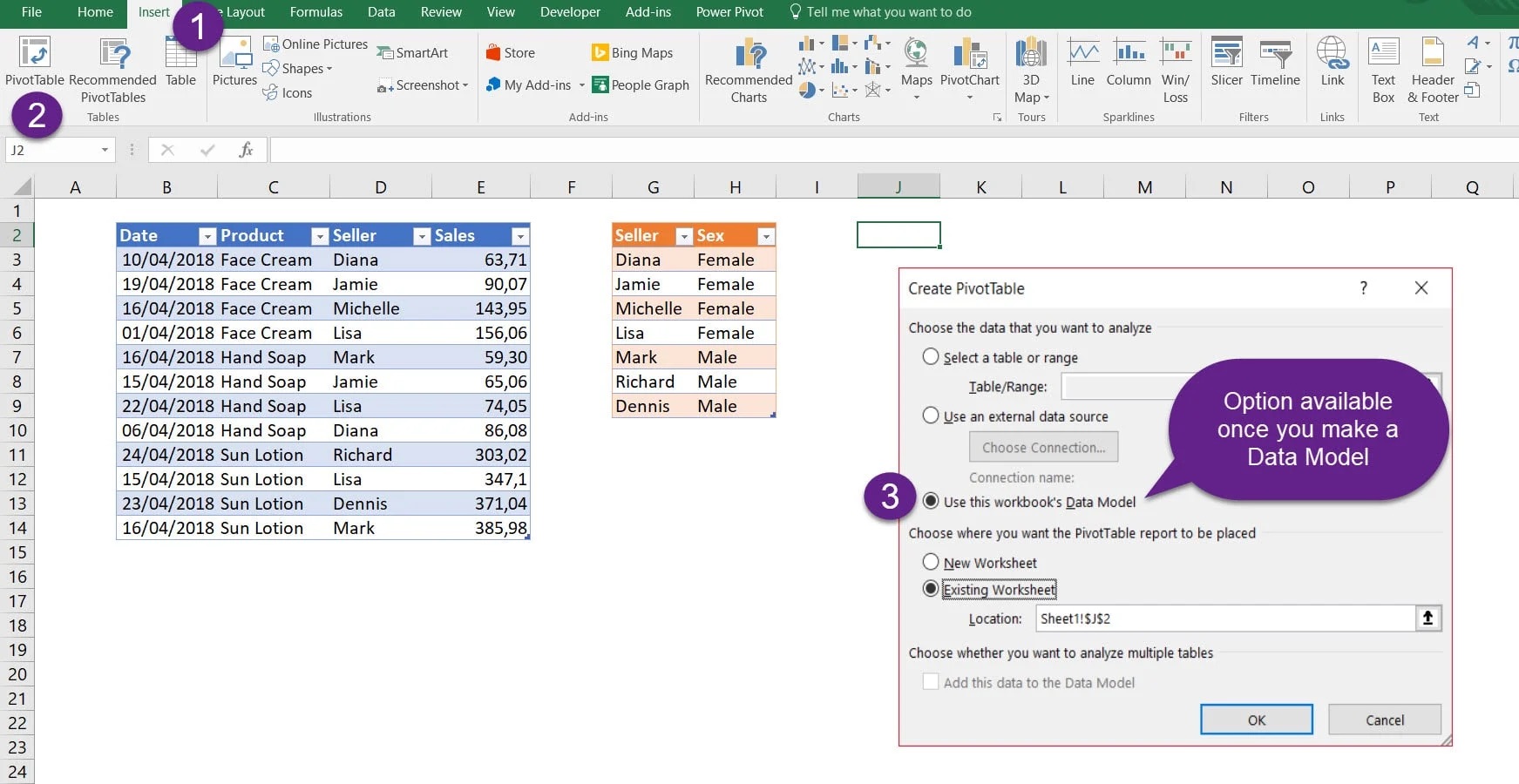
Task: Select 'Use an external data source' option
Action: pos(931,416)
